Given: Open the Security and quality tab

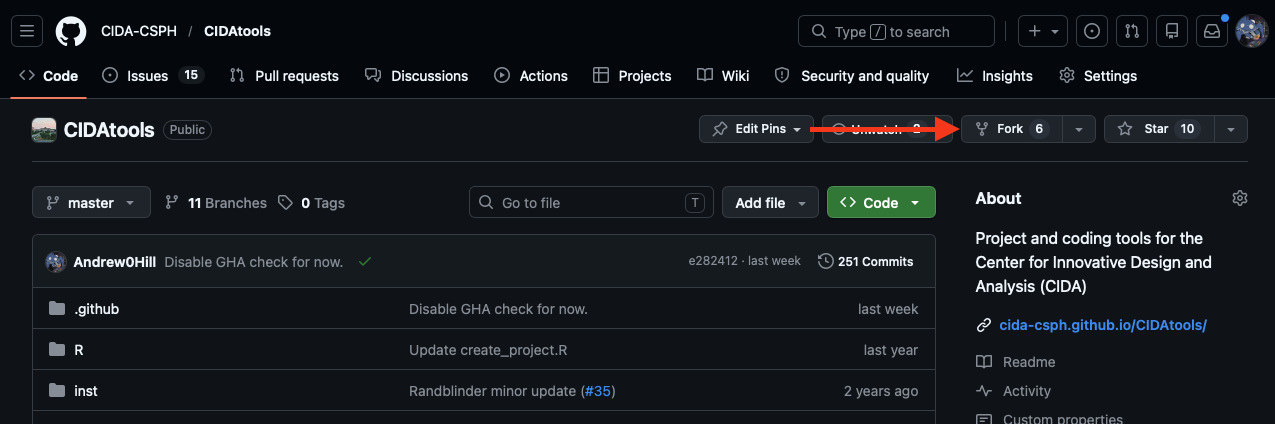Looking at the screenshot, I should (852, 76).
